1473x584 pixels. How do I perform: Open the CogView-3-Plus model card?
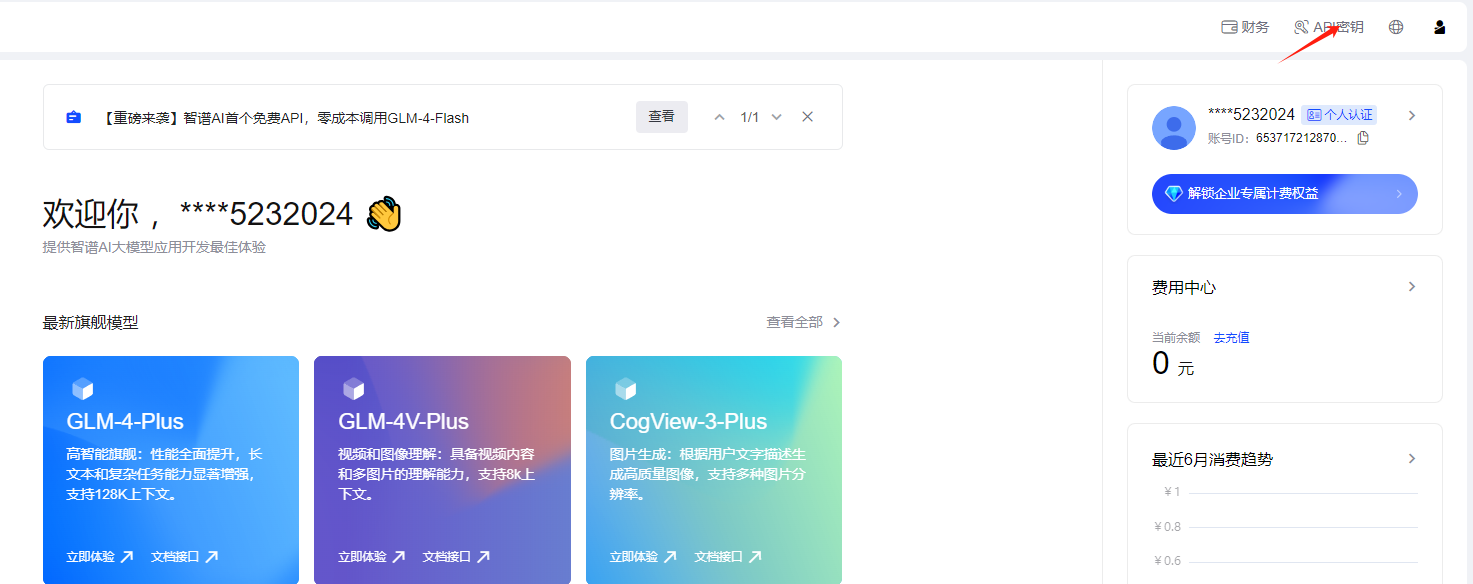coord(714,470)
